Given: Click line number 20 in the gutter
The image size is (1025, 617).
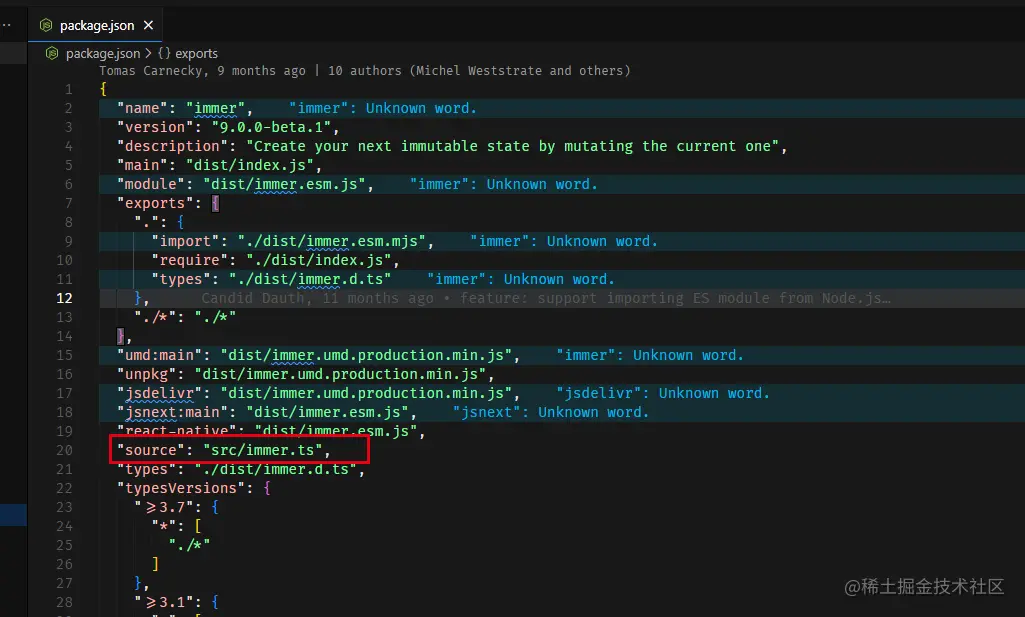Looking at the screenshot, I should (x=65, y=450).
